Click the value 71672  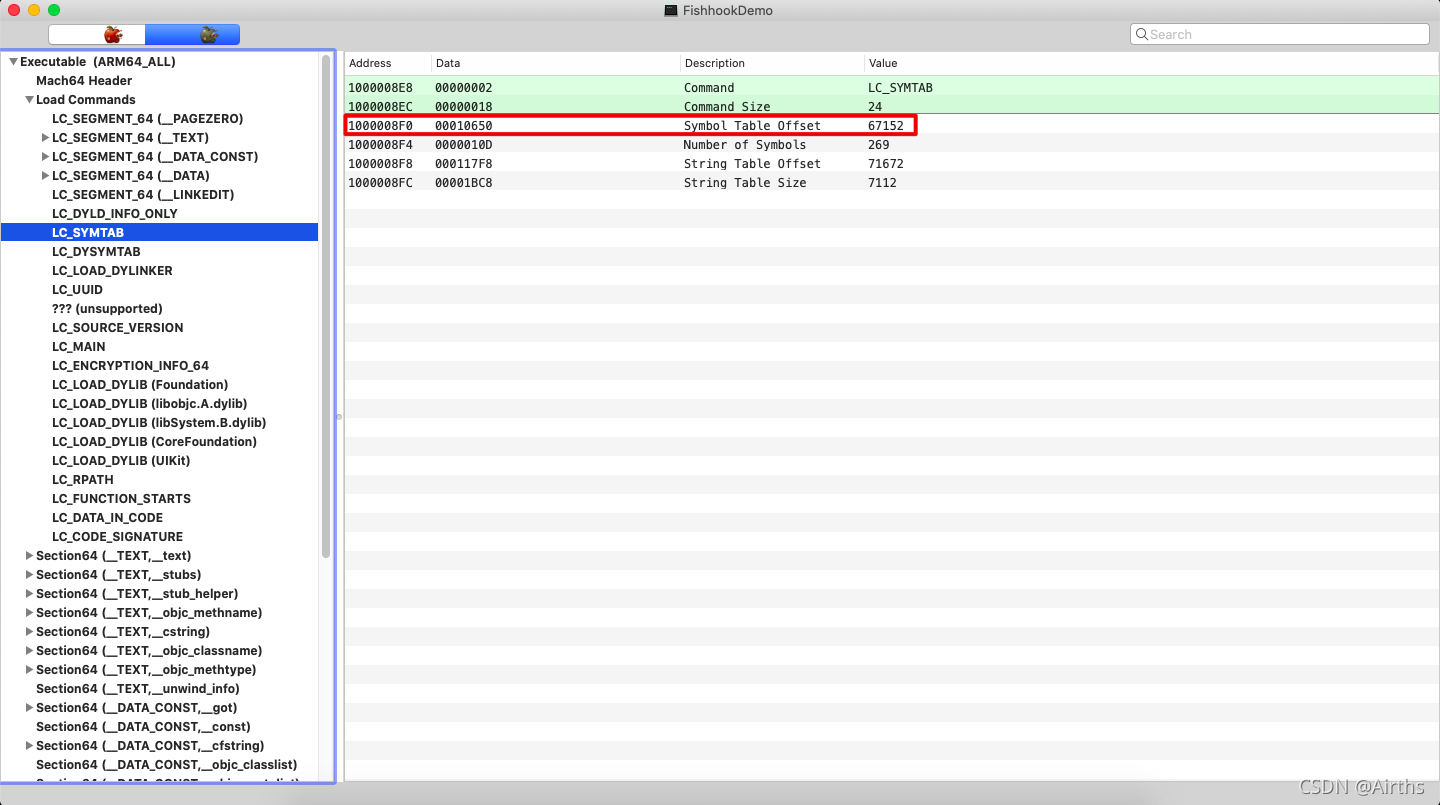click(886, 164)
